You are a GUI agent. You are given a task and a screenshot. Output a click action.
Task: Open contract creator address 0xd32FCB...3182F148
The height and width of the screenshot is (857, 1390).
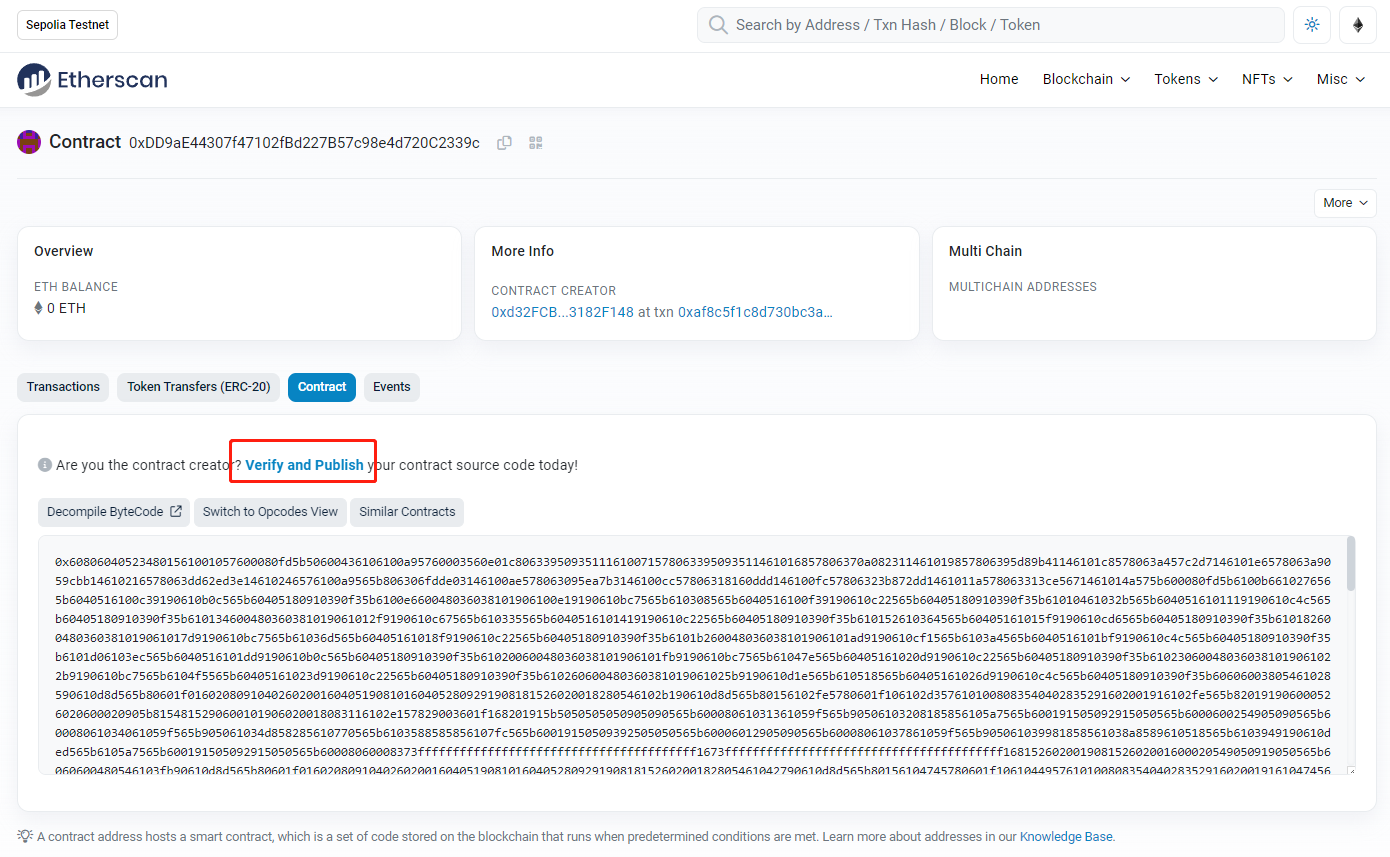point(563,312)
